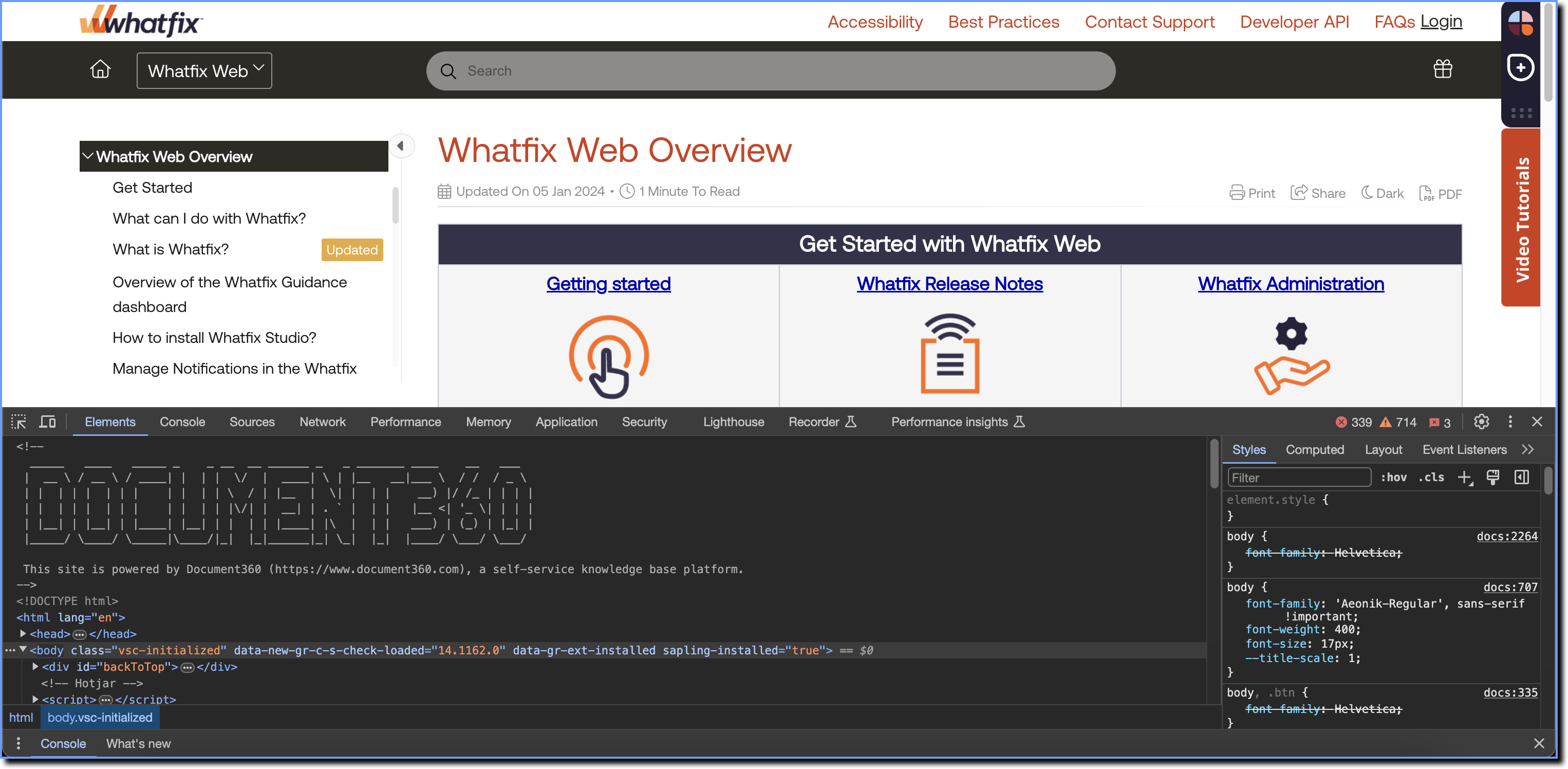
Task: Click the Share article button
Action: click(x=1317, y=193)
